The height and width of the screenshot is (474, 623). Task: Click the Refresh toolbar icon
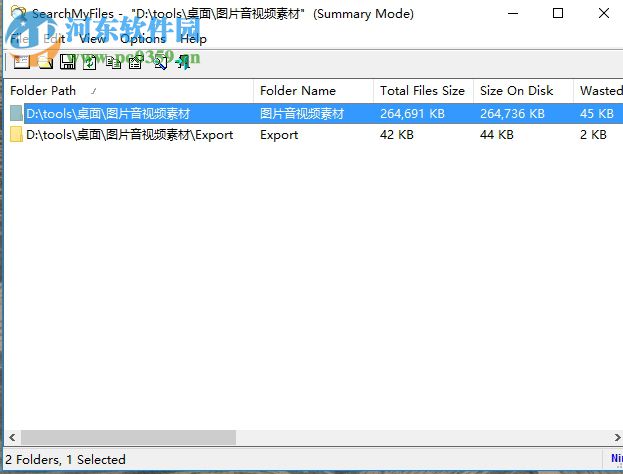click(90, 62)
